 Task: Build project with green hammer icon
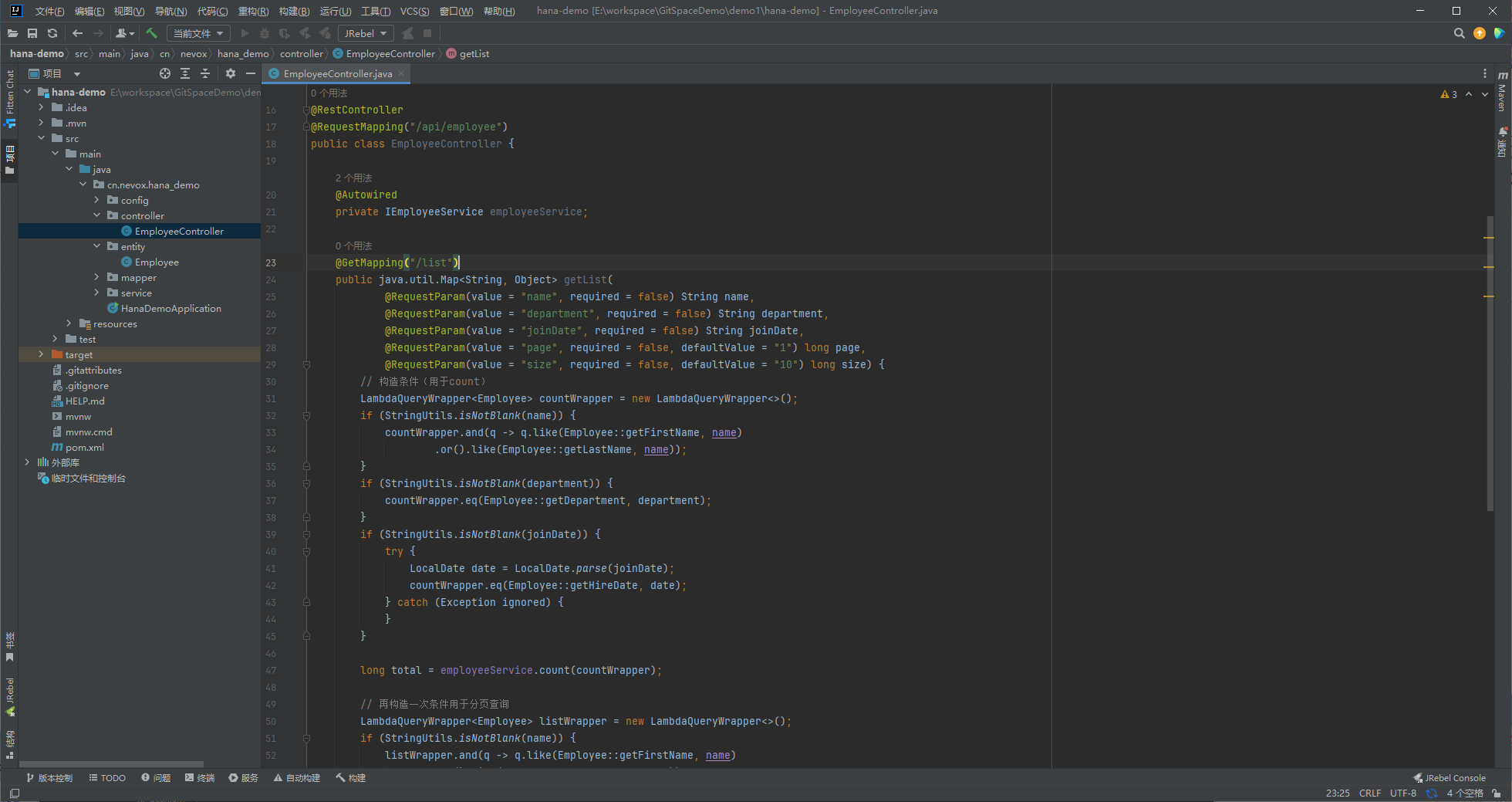[151, 33]
